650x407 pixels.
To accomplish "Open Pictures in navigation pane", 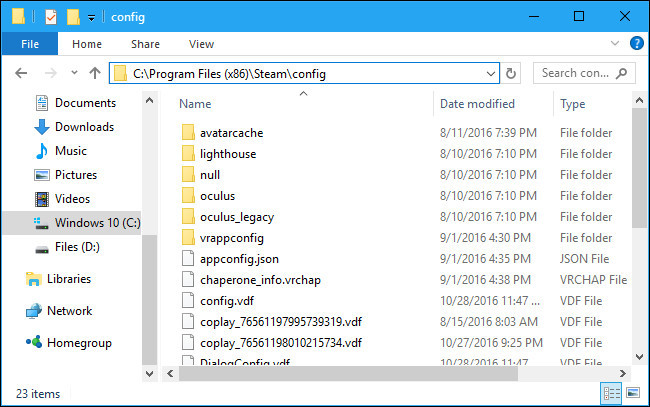I will click(76, 175).
